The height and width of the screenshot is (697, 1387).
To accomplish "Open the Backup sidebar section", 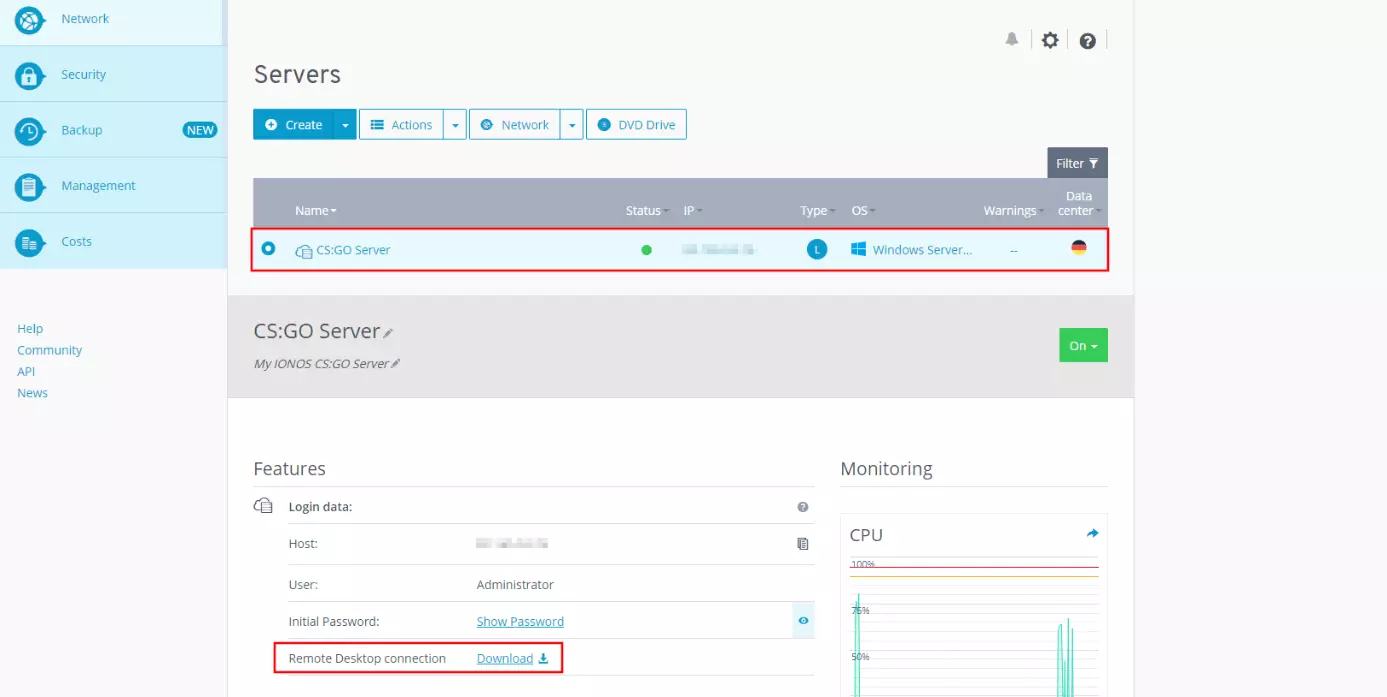I will [113, 130].
